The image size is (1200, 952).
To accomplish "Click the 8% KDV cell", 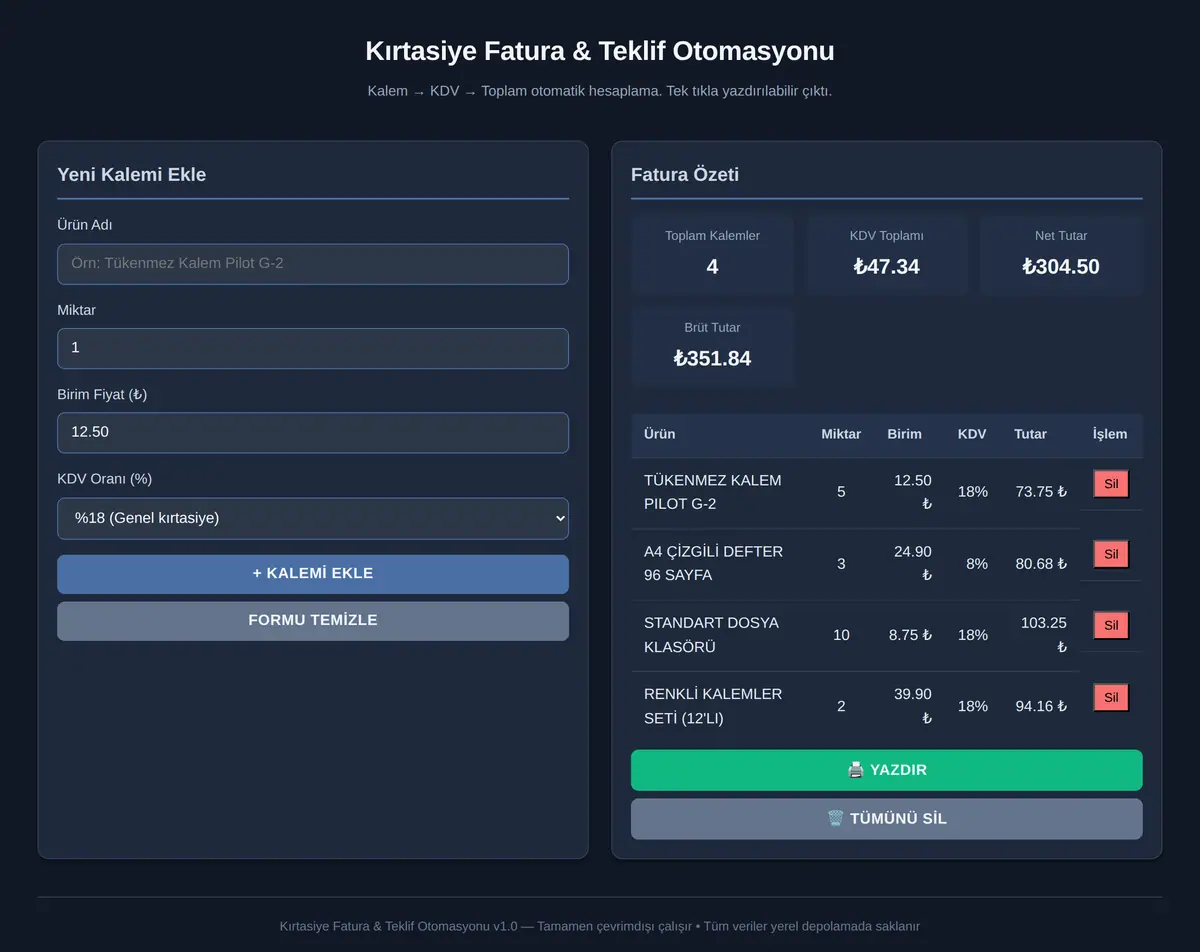I will point(977,564).
